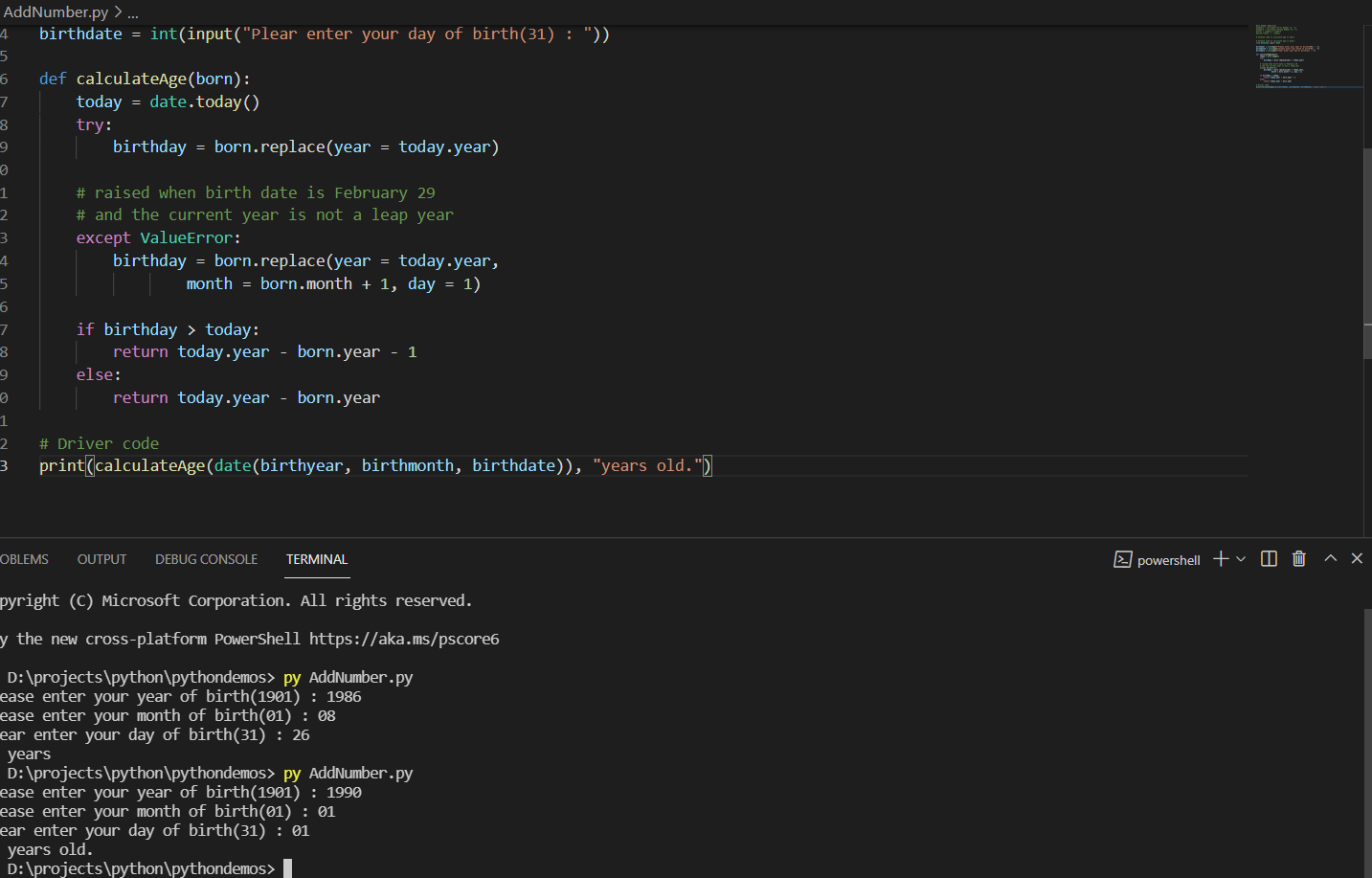Click the code minimap preview
Screen dimensions: 1372x878
coord(1307,56)
